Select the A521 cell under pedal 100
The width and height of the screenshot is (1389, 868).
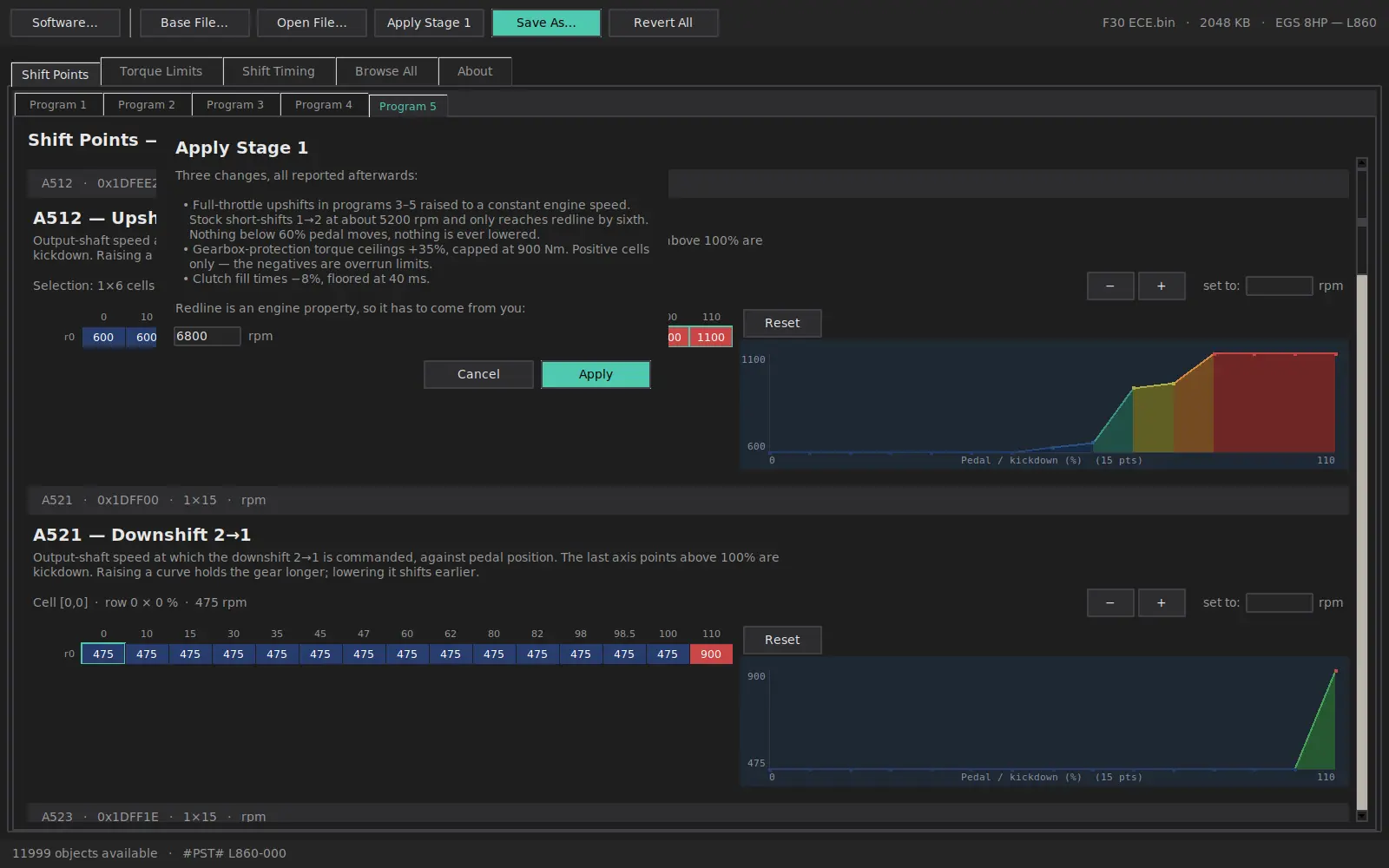[668, 654]
